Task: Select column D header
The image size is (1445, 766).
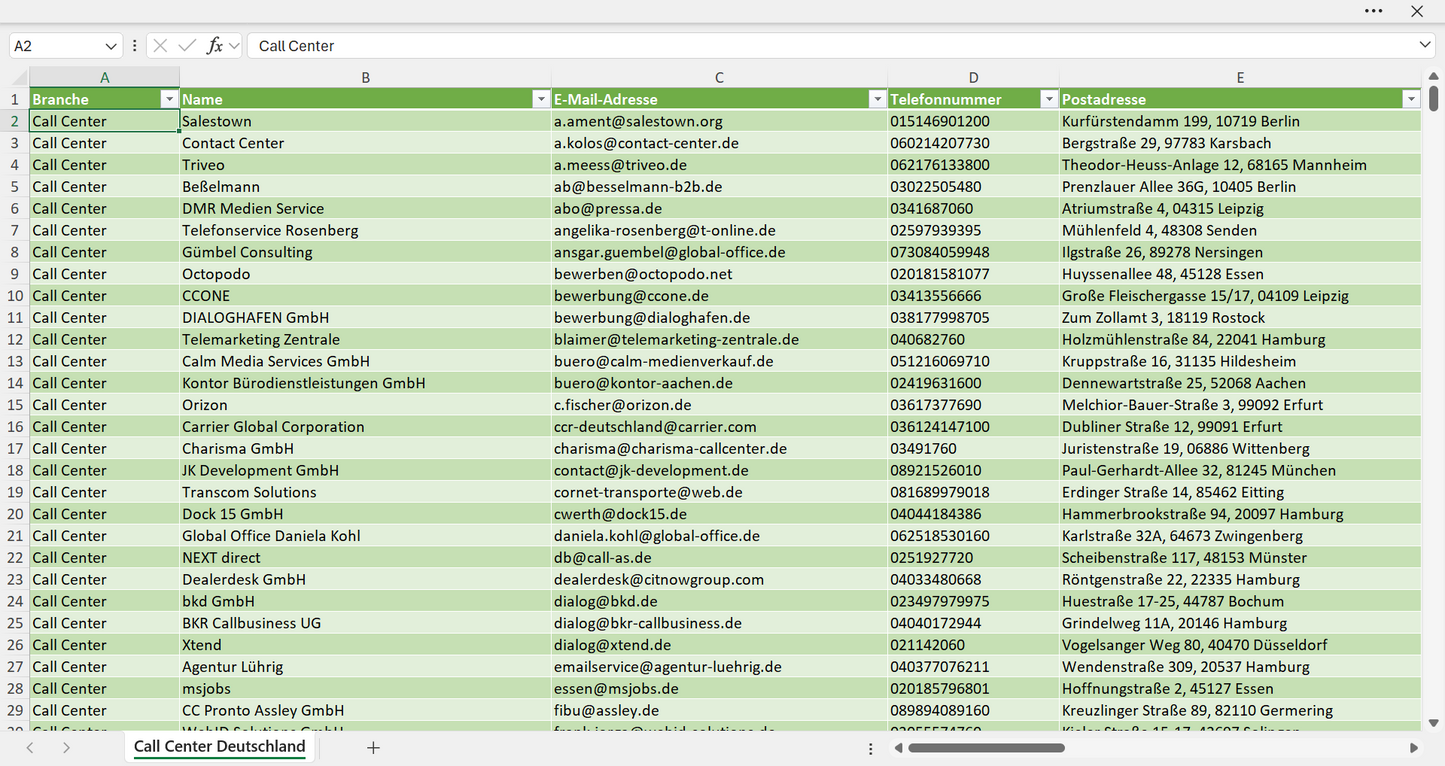Action: 973,77
